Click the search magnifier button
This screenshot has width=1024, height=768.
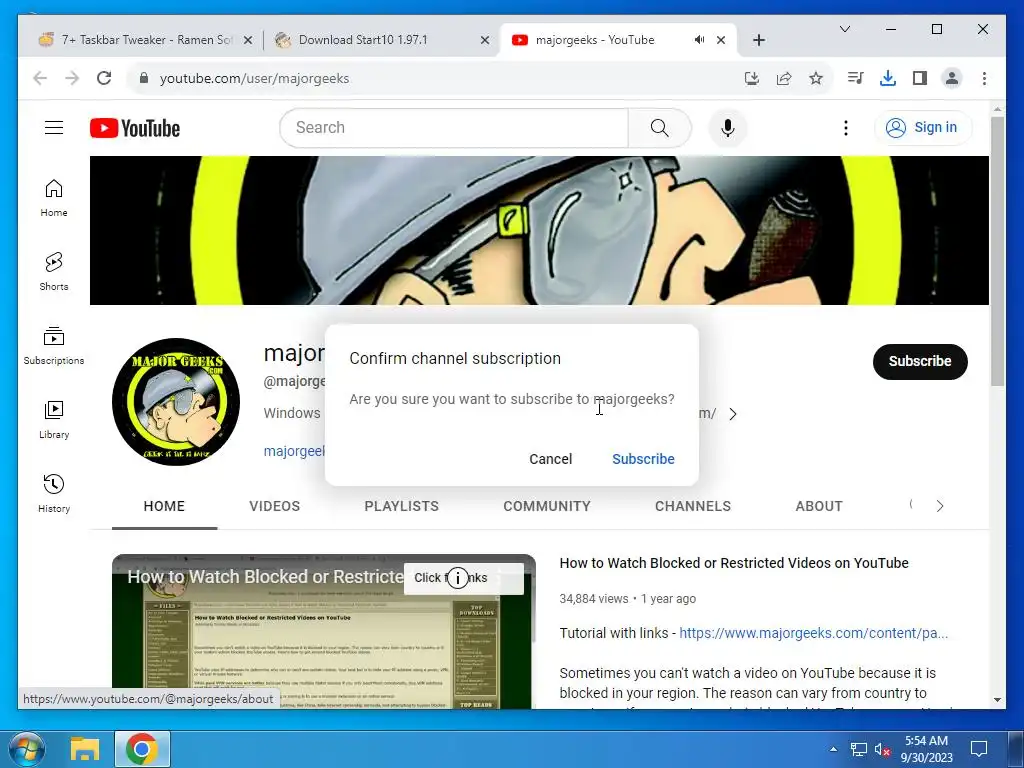660,128
